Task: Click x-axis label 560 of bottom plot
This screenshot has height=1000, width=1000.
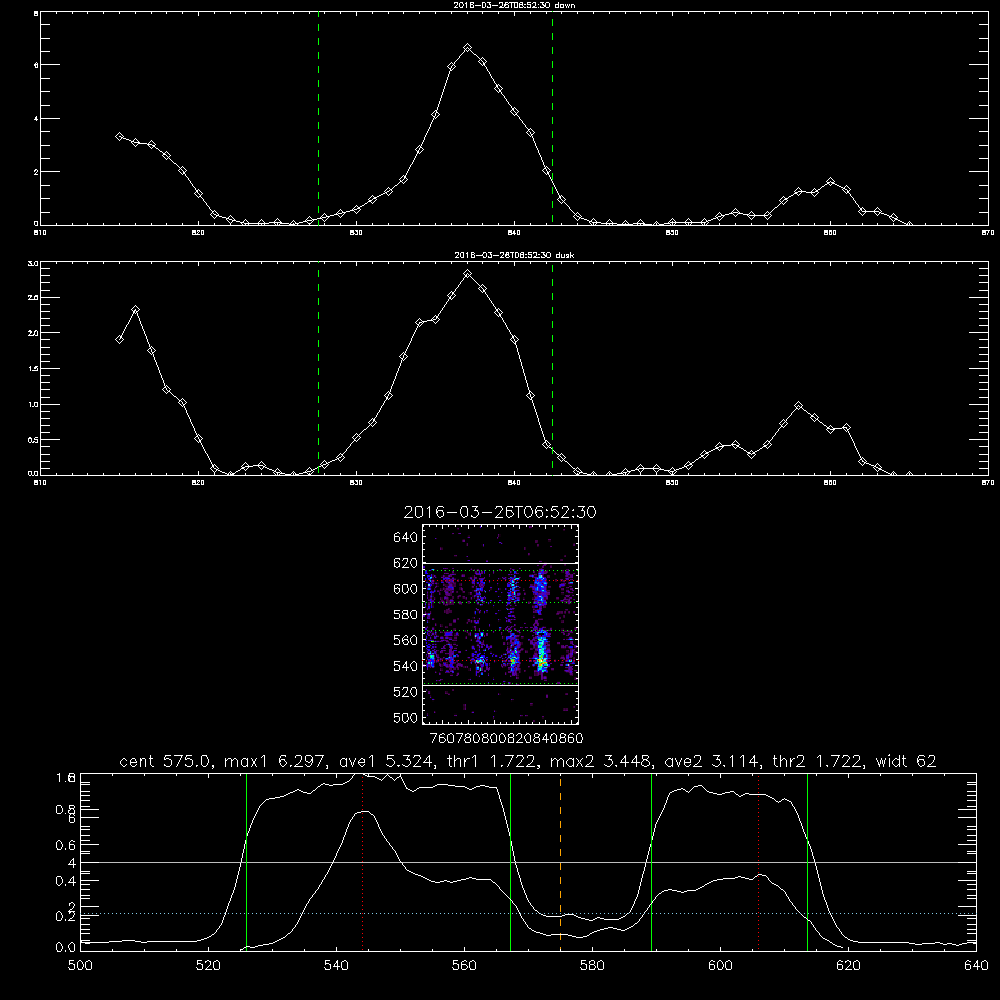Action: (464, 966)
